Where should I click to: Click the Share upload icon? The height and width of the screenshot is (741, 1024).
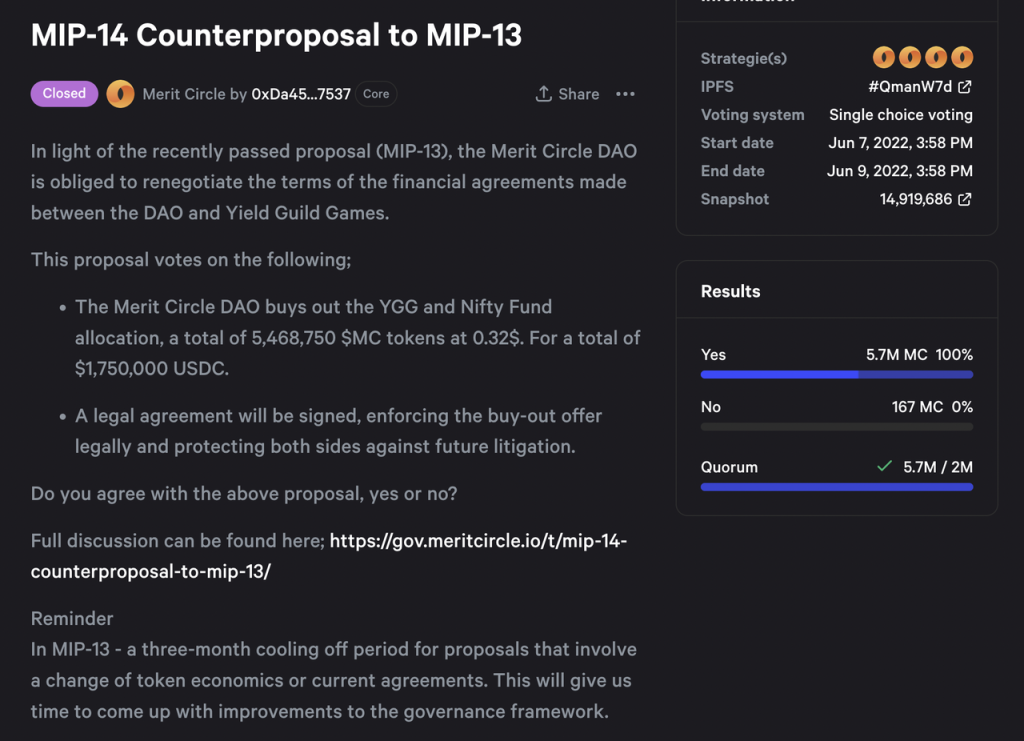[x=544, y=94]
